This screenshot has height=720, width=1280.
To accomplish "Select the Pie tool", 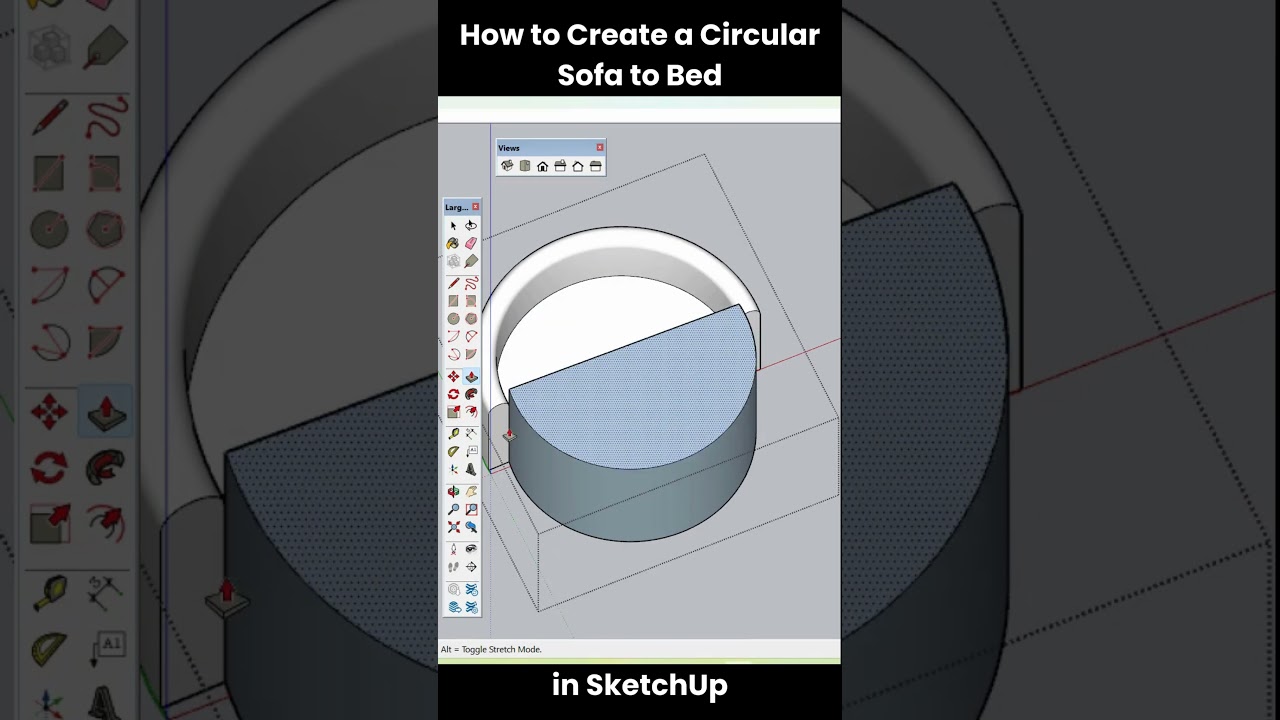I will point(471,354).
